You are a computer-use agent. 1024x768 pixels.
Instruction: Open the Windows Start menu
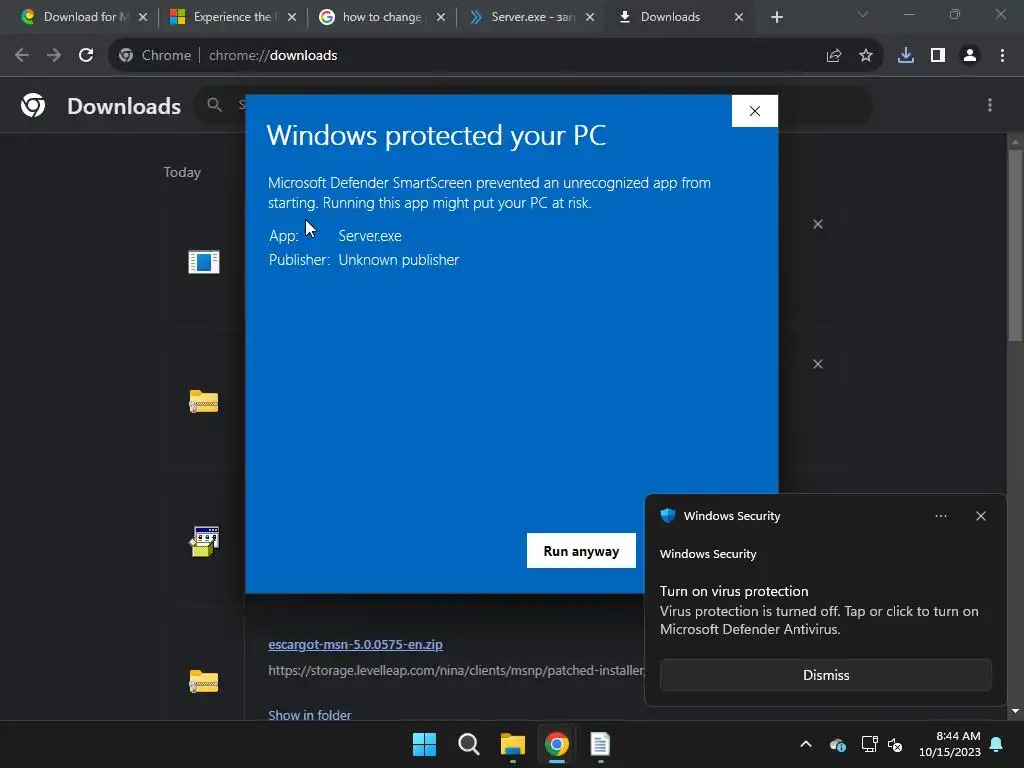[x=424, y=744]
